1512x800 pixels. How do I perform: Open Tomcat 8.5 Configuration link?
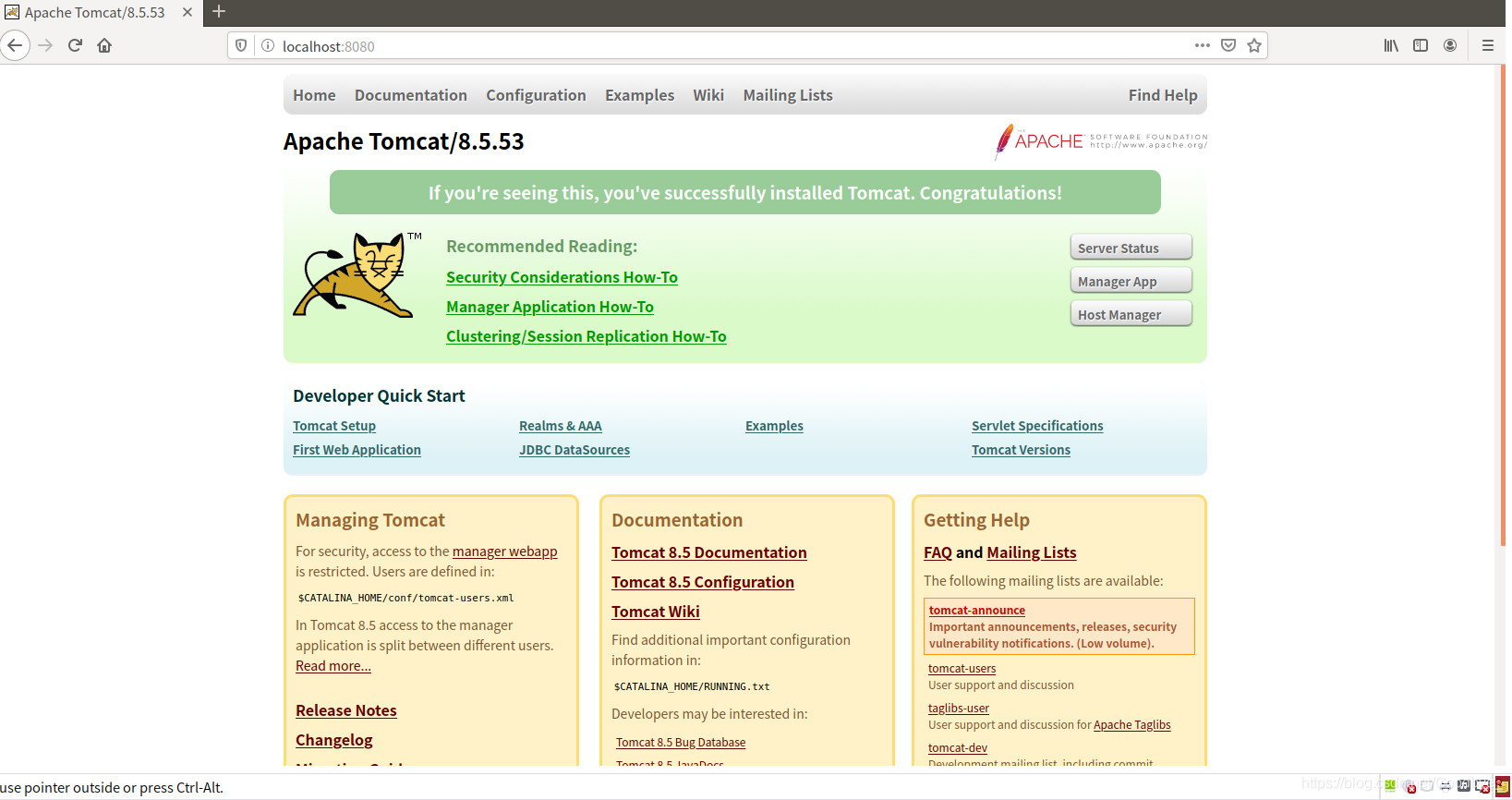[x=703, y=582]
